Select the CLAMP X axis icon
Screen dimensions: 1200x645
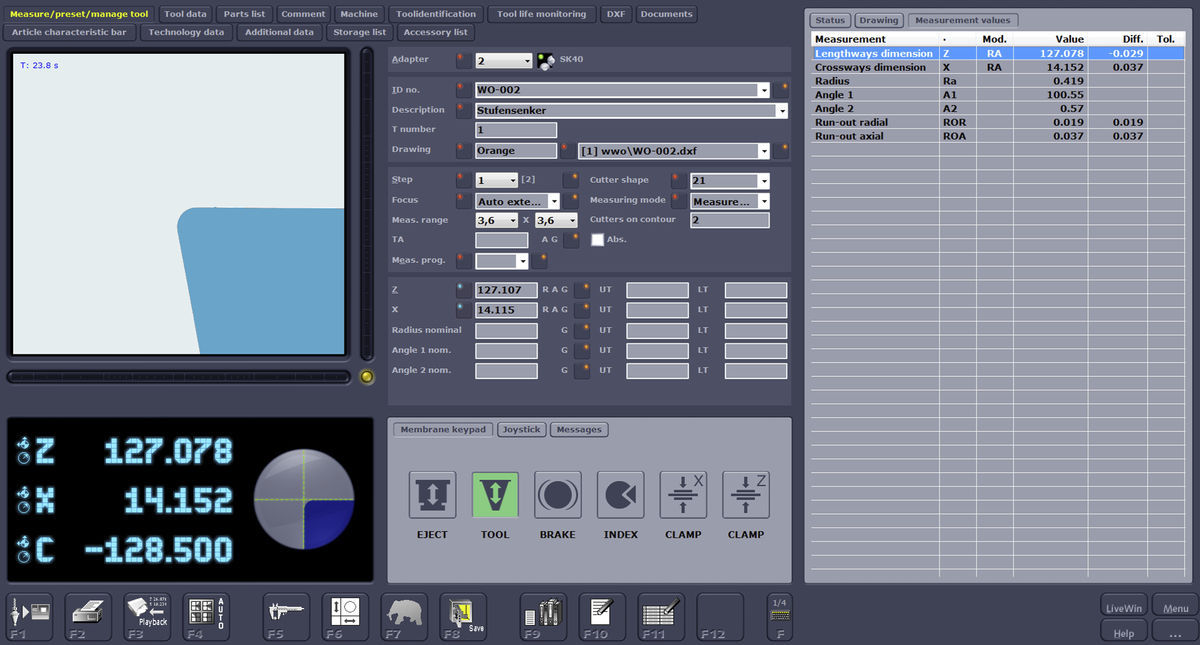pos(683,494)
